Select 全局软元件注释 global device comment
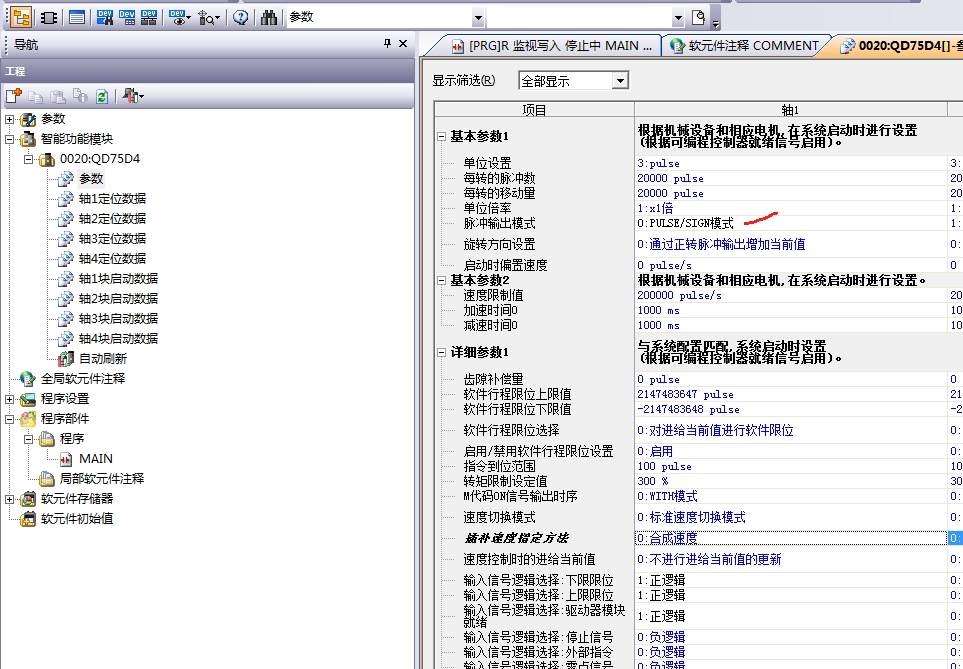The height and width of the screenshot is (669, 963). click(83, 379)
